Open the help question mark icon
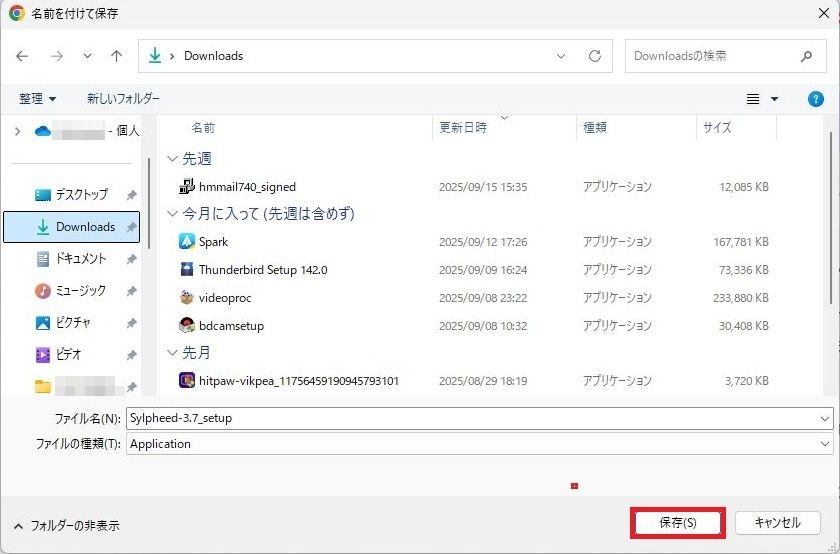 point(815,99)
